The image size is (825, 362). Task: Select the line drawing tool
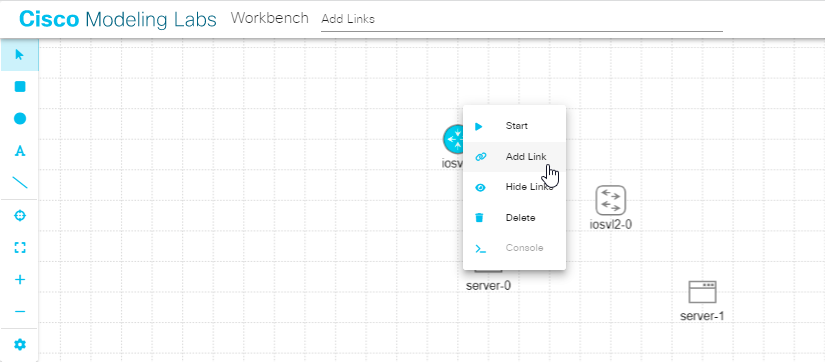[19, 183]
